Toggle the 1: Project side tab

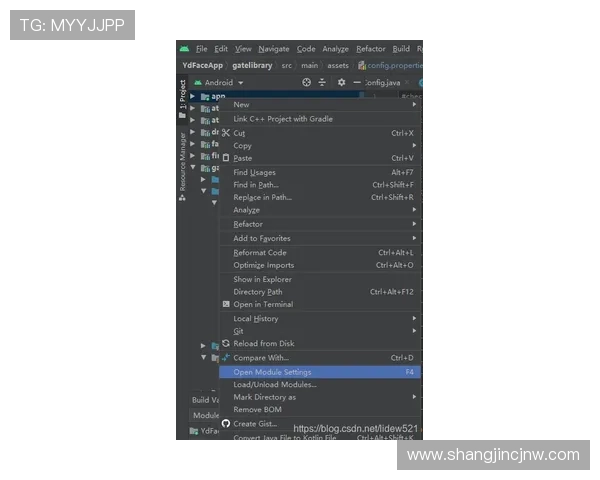[x=183, y=99]
